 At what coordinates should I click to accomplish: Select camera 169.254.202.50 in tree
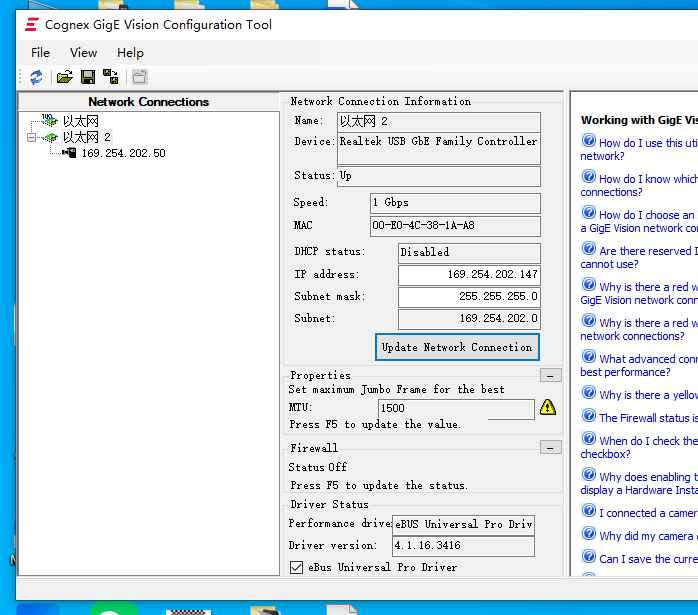tap(124, 153)
